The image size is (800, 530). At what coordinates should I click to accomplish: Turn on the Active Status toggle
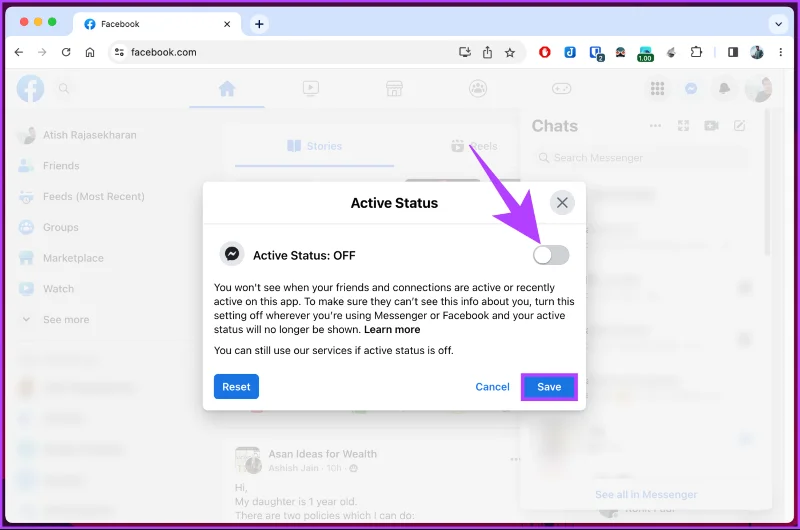pos(551,255)
